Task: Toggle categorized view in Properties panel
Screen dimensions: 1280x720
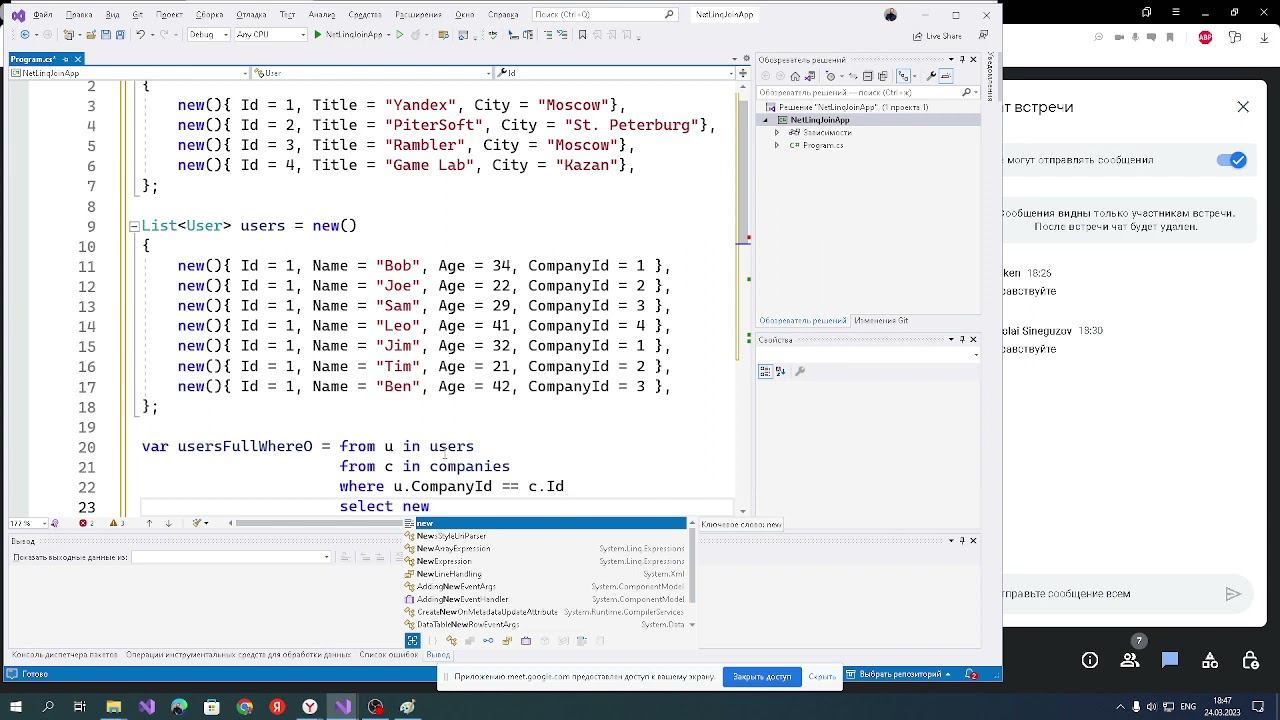Action: click(x=766, y=371)
